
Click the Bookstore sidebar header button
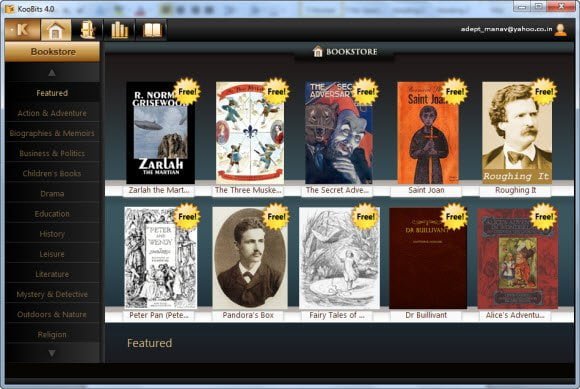[53, 51]
